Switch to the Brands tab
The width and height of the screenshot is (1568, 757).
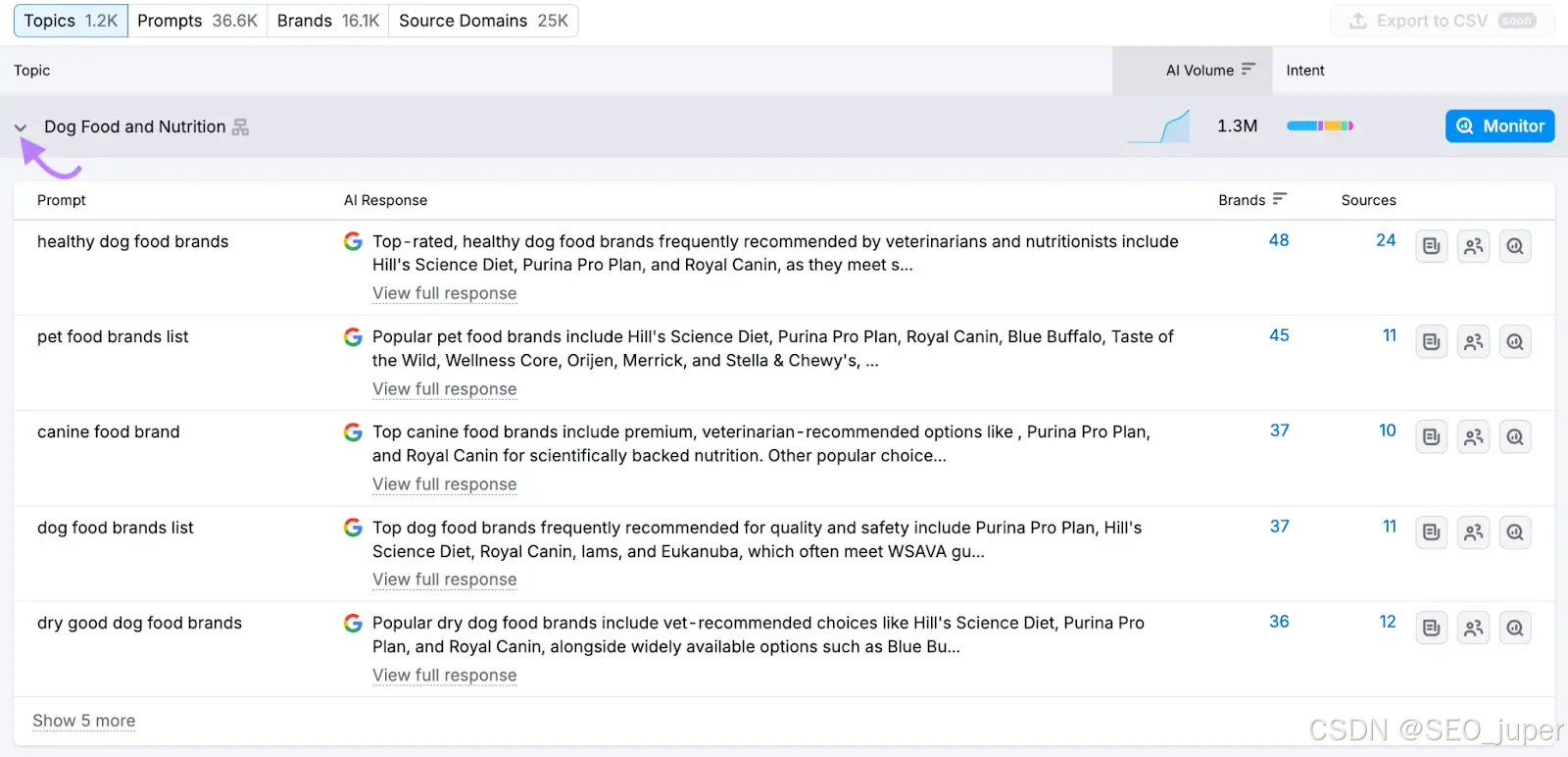pyautogui.click(x=327, y=21)
